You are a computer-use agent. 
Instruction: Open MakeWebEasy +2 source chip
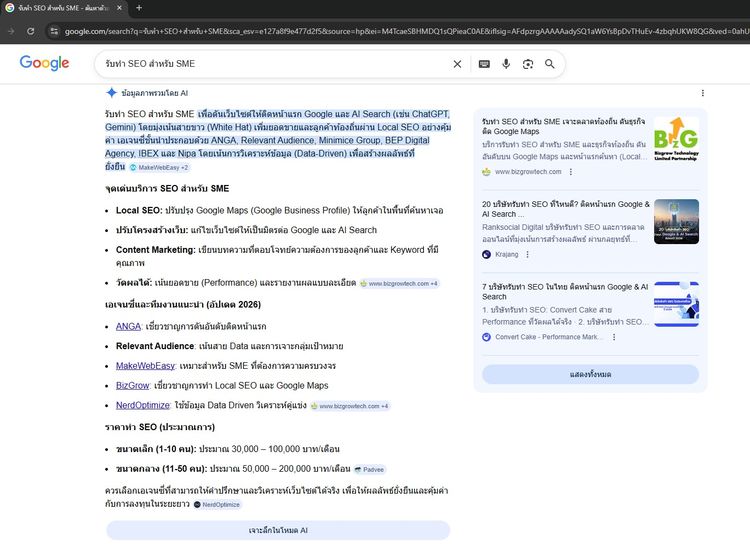(160, 167)
